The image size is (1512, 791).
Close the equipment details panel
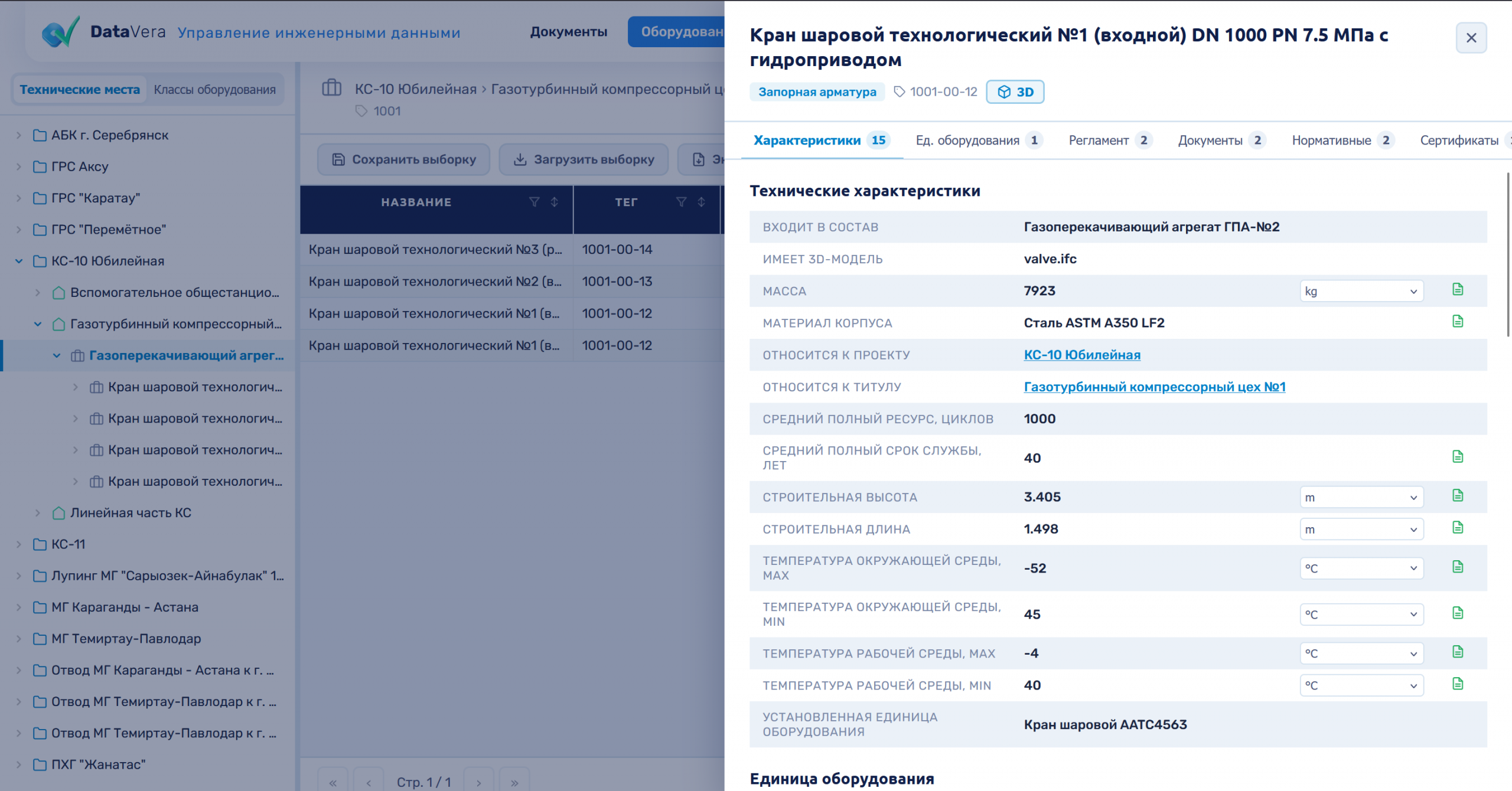[x=1471, y=38]
